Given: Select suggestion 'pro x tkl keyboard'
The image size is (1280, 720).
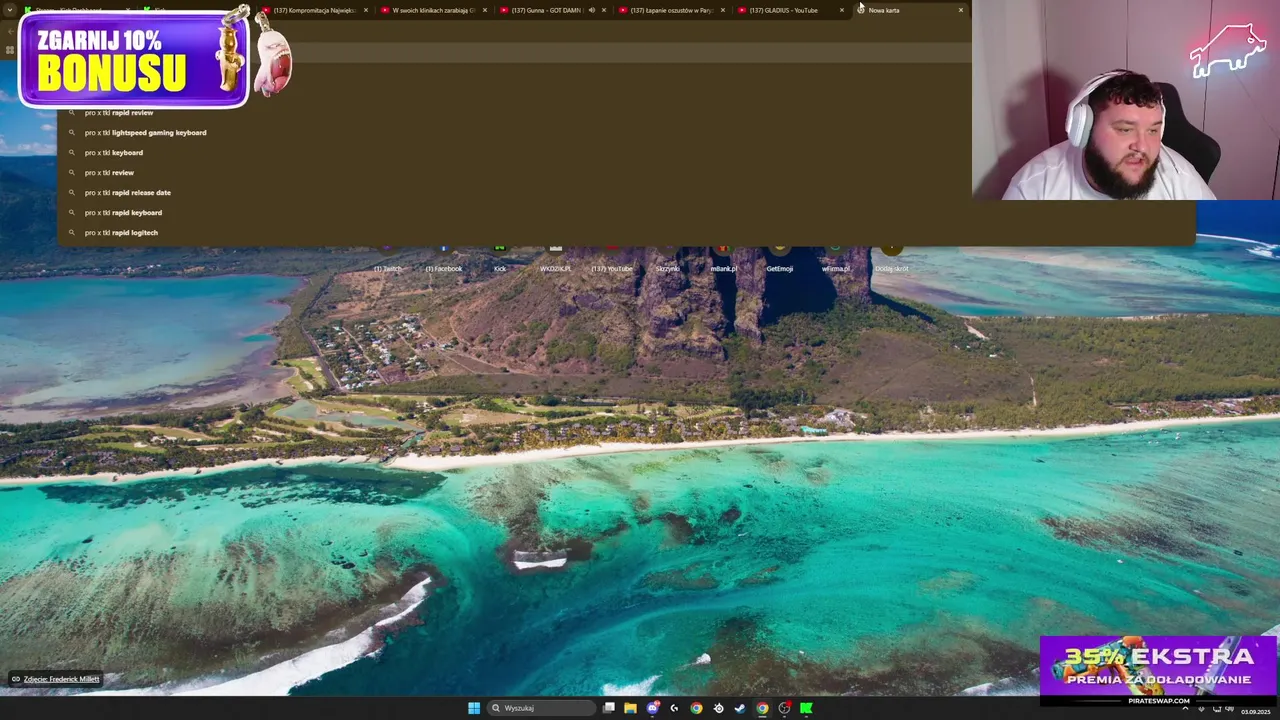Looking at the screenshot, I should point(626,153).
